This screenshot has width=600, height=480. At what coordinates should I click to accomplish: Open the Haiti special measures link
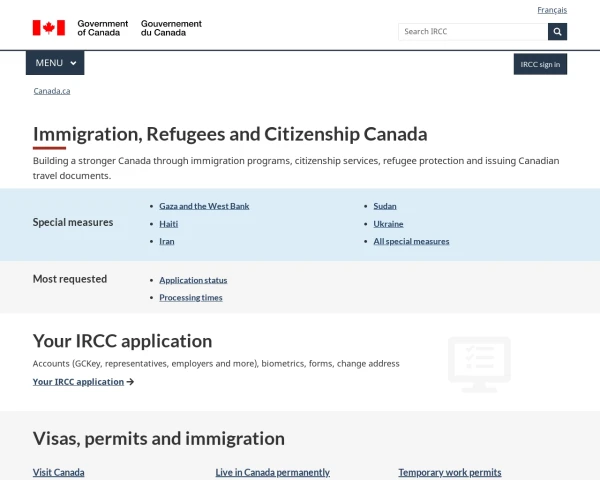pyautogui.click(x=168, y=224)
